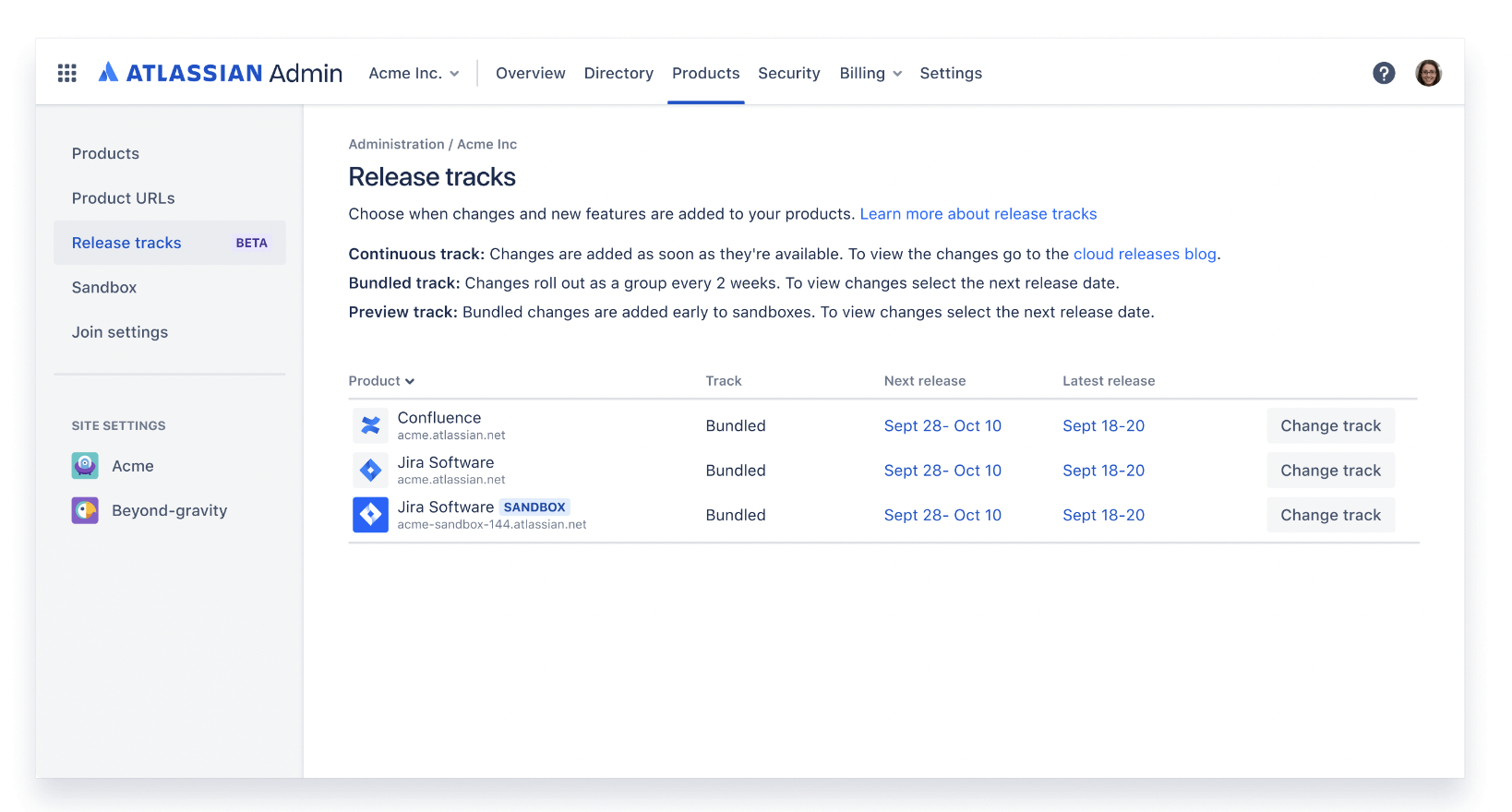Go to the Directory tab
Viewport: 1512px width, 812px height.
pos(618,73)
